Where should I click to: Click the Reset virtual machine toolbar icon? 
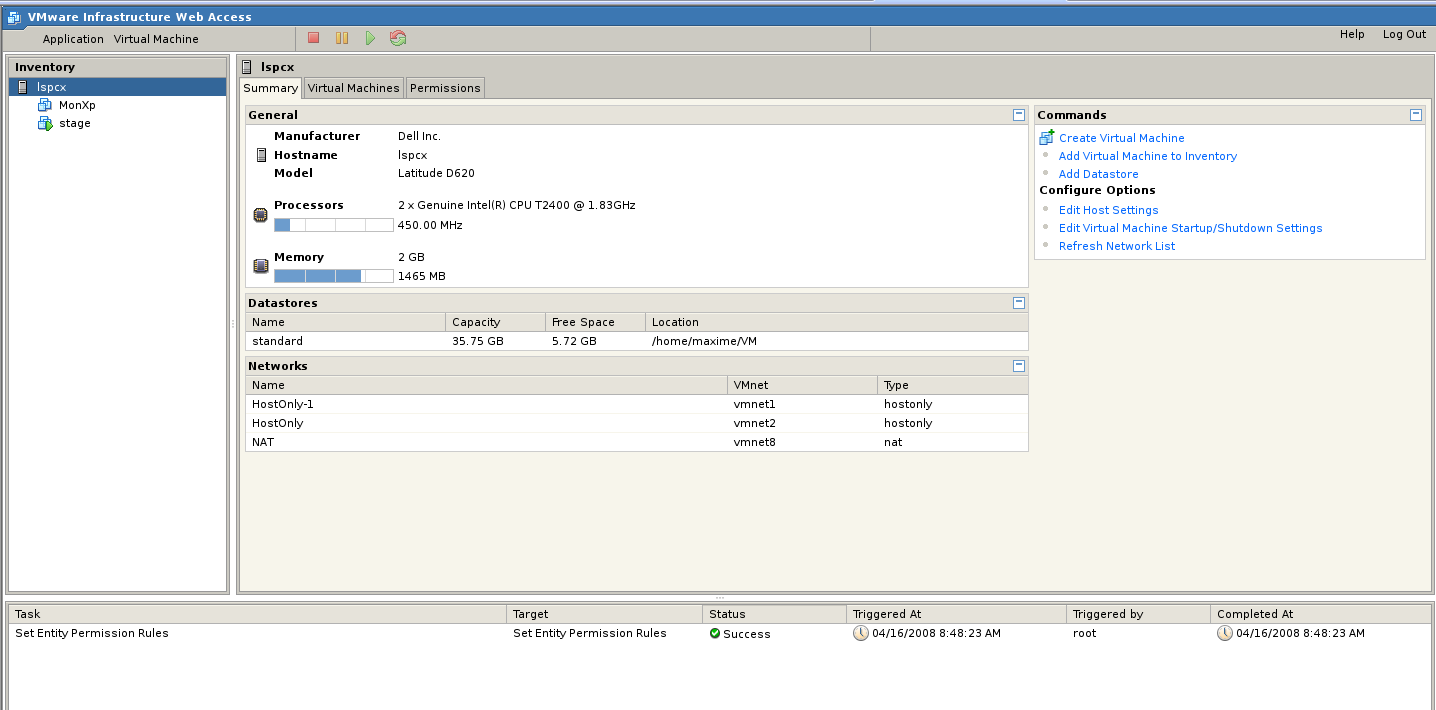point(398,38)
